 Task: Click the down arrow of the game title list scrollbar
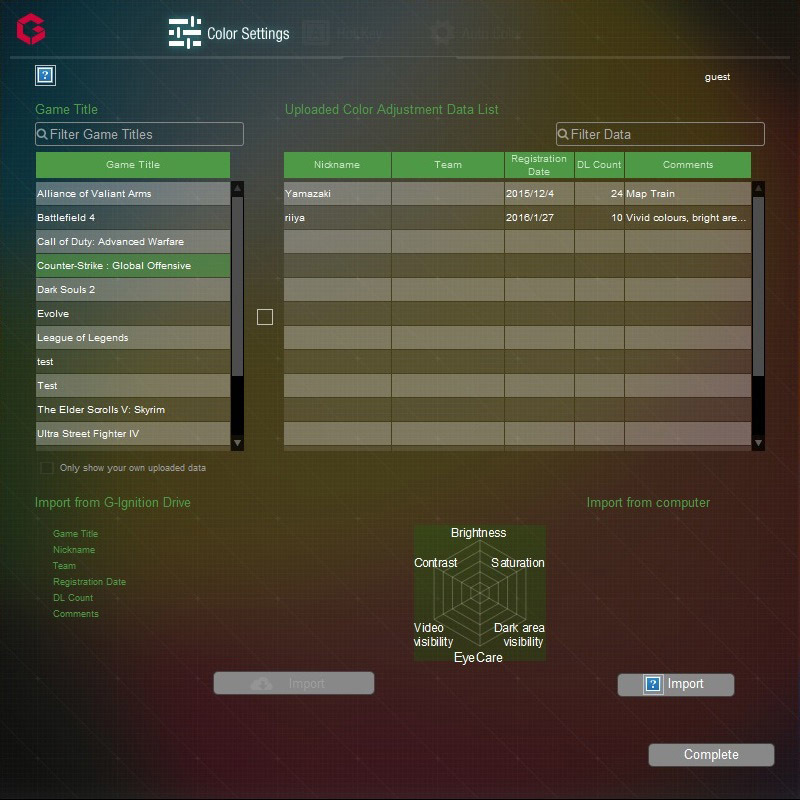[237, 443]
